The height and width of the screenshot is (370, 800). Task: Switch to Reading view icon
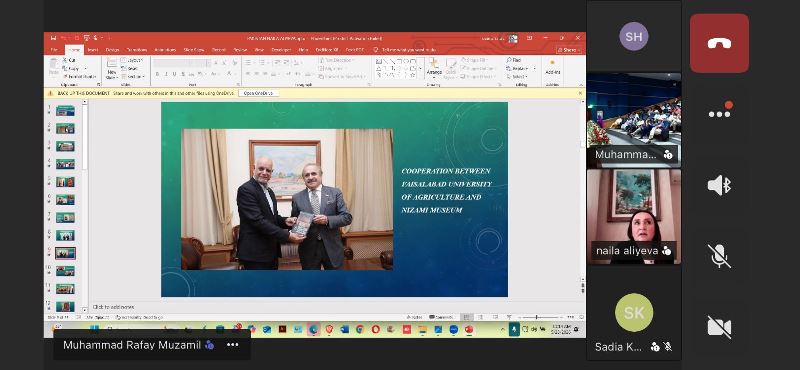495,317
